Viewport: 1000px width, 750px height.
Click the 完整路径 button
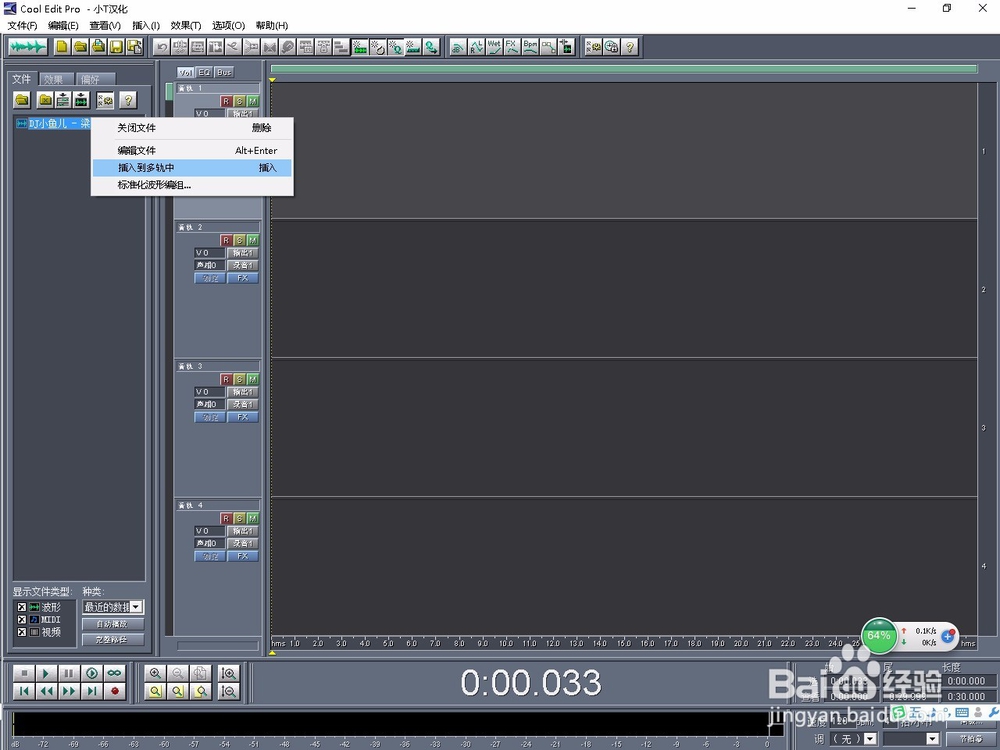coord(113,640)
